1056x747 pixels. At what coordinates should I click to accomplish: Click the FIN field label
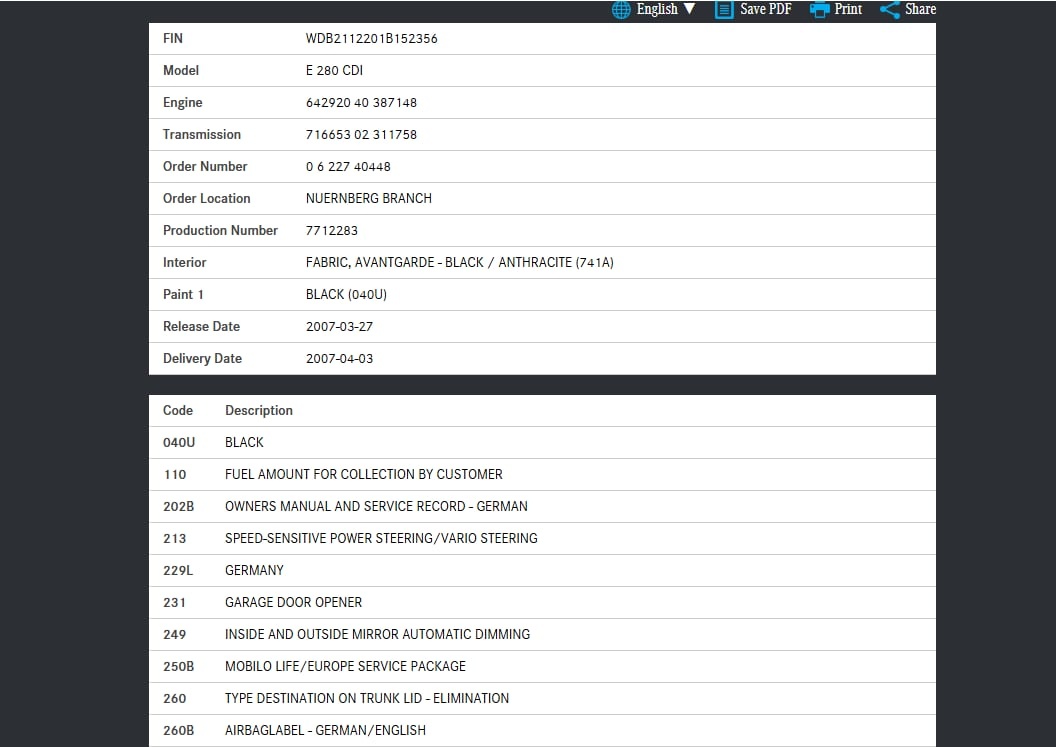click(172, 38)
